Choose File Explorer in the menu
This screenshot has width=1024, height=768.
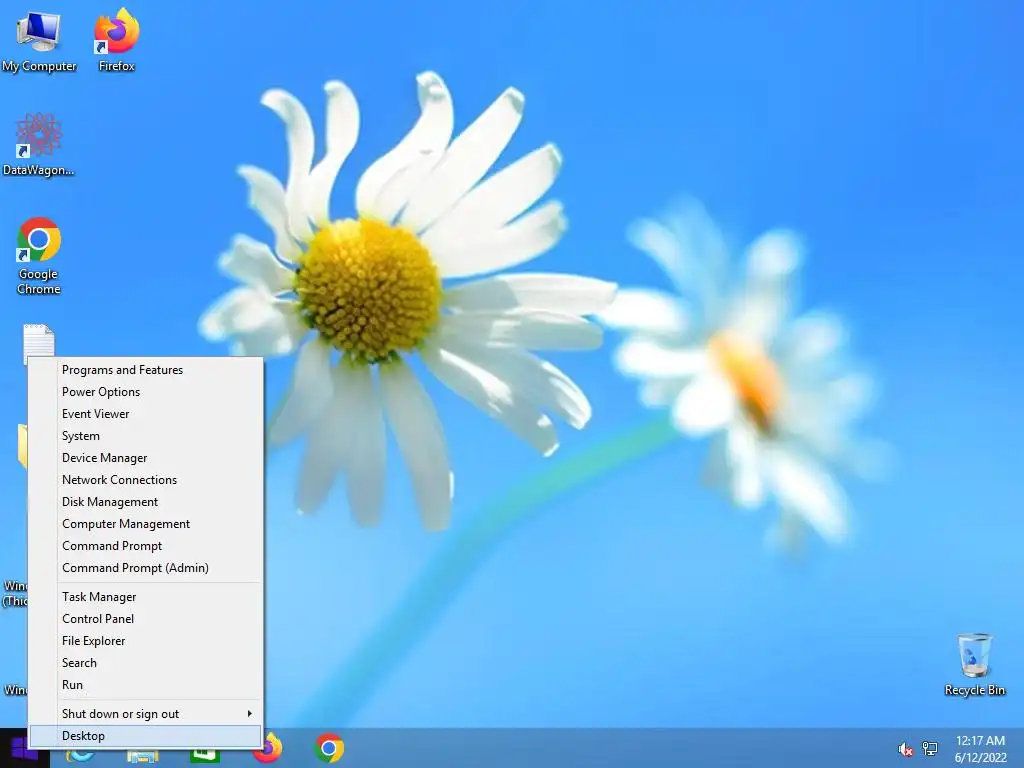point(146,641)
